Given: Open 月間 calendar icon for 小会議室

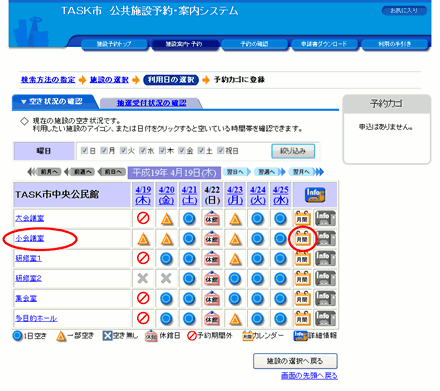Looking at the screenshot, I should click(x=302, y=238).
